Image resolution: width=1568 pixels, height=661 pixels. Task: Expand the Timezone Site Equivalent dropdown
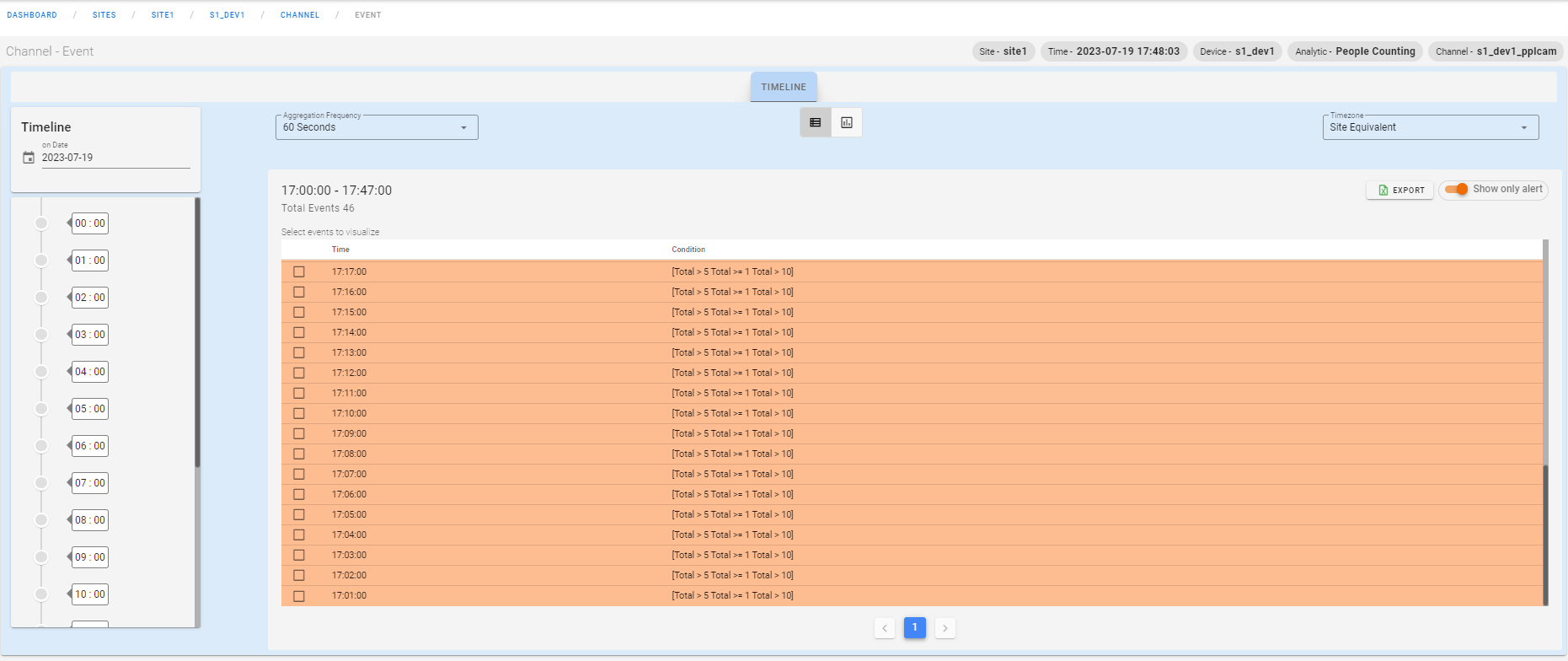click(x=1430, y=127)
